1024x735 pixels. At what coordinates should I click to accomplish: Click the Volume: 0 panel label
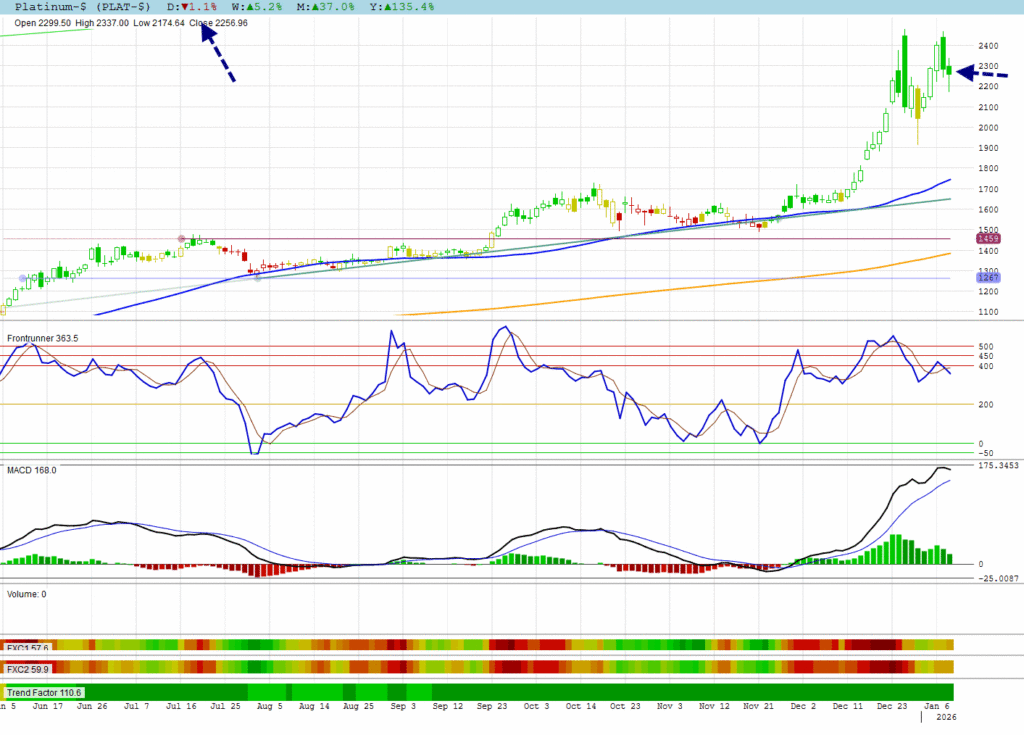[27, 594]
